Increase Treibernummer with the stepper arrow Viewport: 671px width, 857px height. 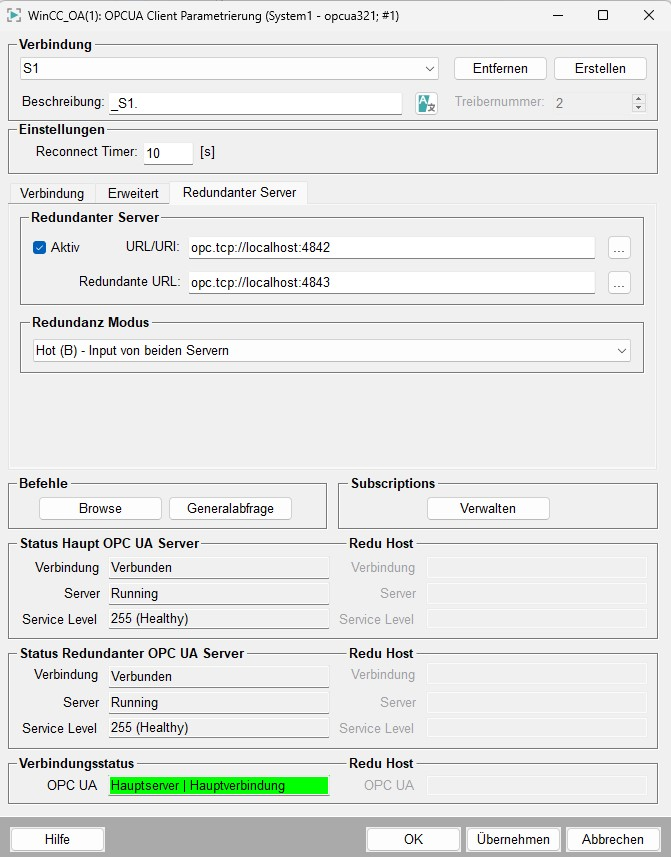pyautogui.click(x=639, y=98)
